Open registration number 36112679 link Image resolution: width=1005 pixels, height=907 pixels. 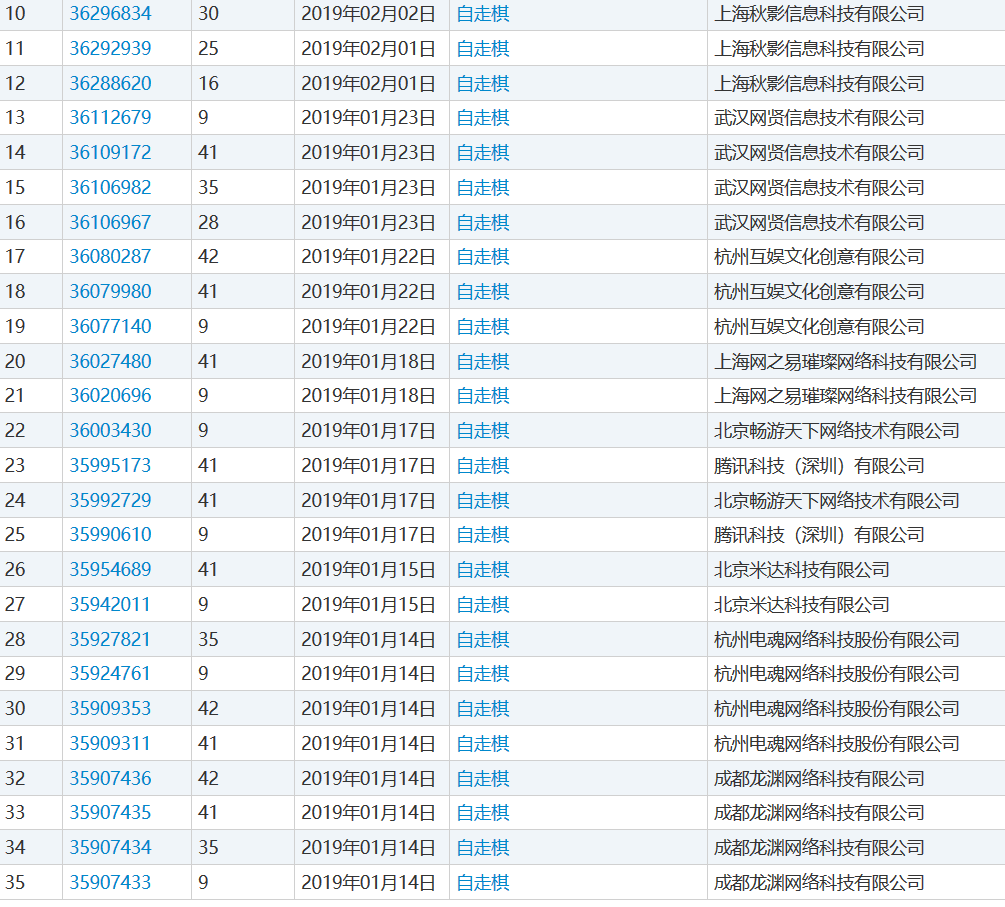click(x=110, y=117)
